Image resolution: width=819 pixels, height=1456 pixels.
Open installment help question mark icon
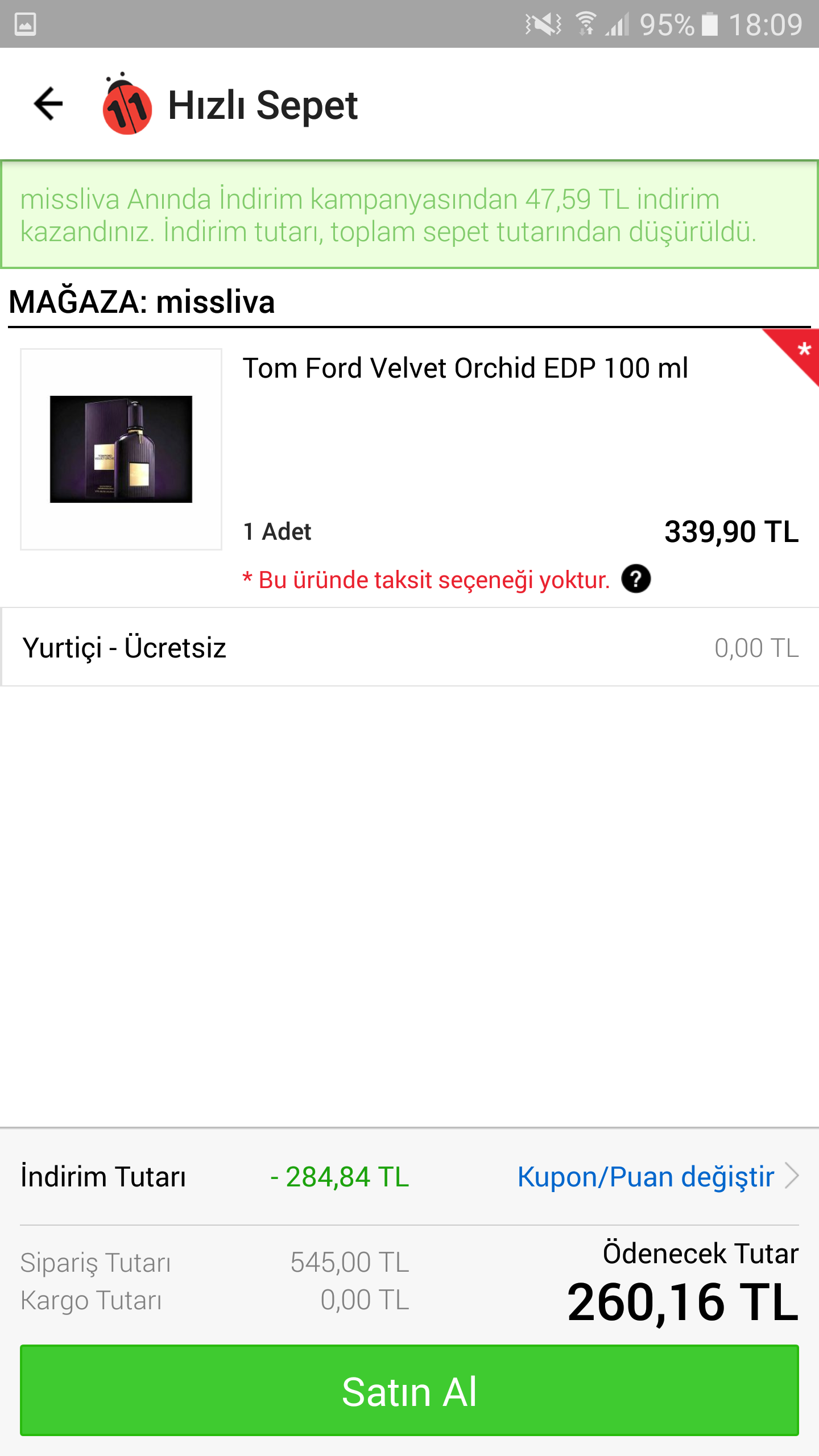click(636, 579)
